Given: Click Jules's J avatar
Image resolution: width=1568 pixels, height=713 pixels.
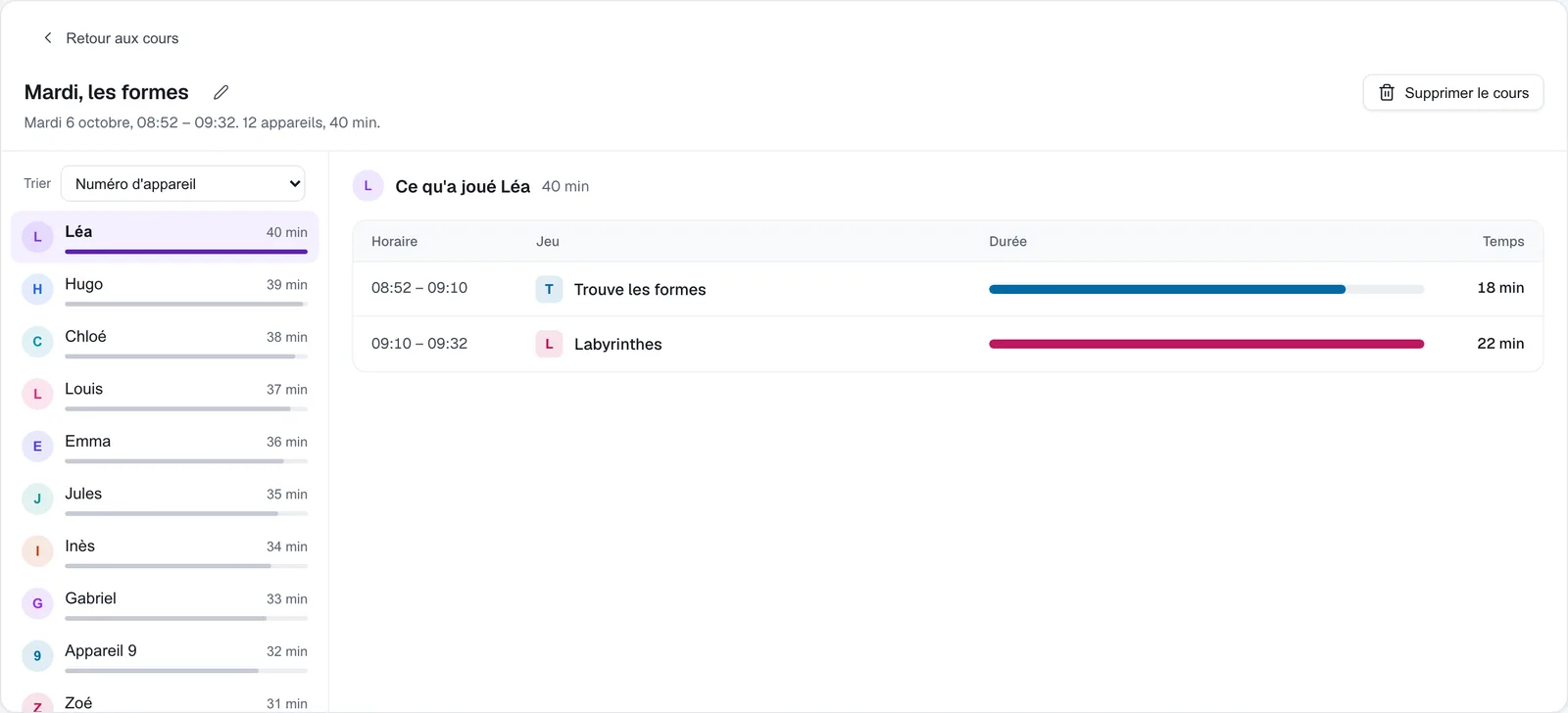Looking at the screenshot, I should (37, 499).
